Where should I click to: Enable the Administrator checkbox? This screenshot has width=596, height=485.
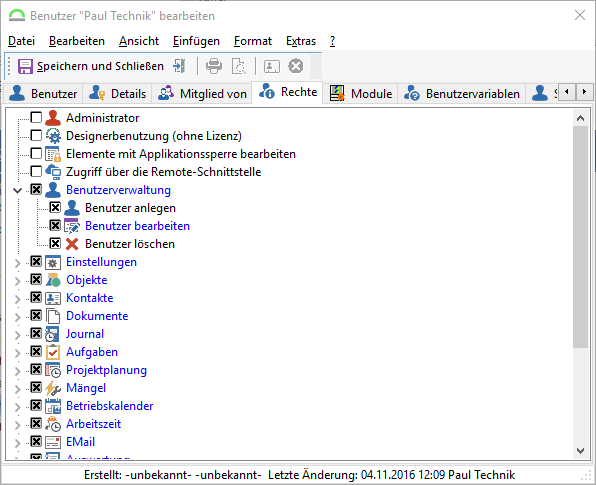pos(36,117)
